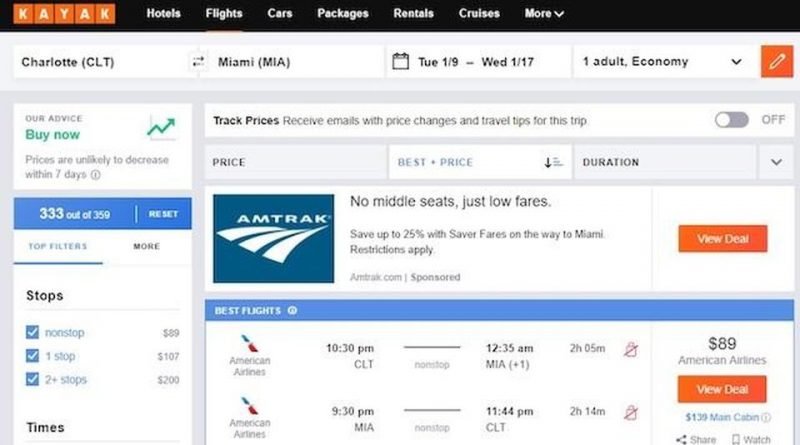Expand the sort options chevron after Duration
800x445 pixels.
click(776, 162)
